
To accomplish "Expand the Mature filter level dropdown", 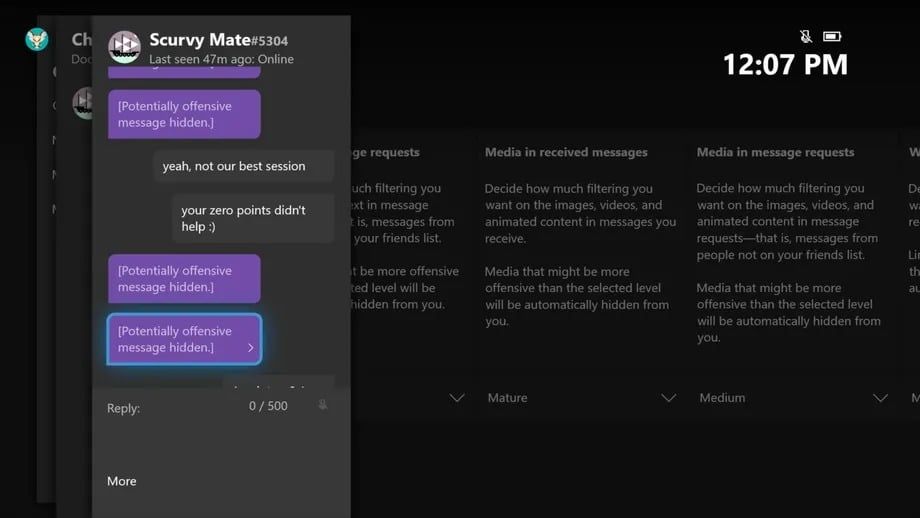I will coord(668,398).
